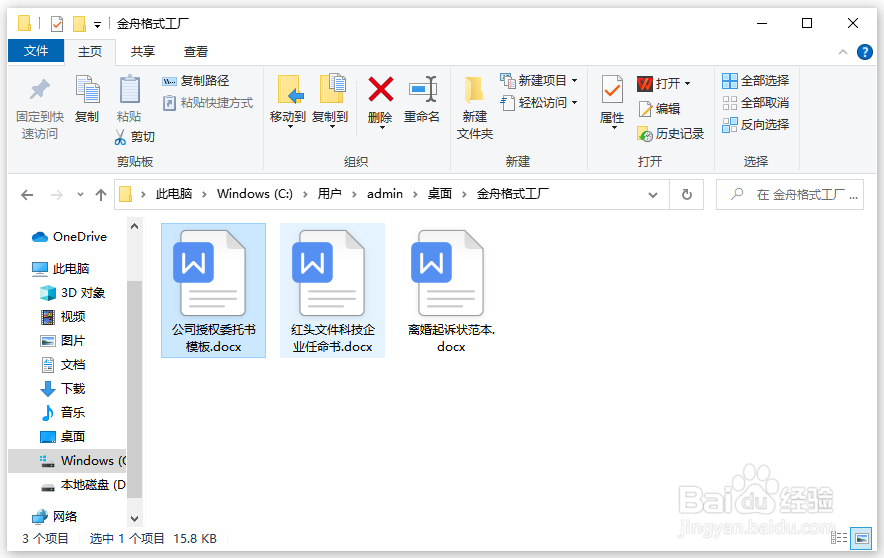Click properties icon in quick access toolbar
The height and width of the screenshot is (558, 884).
pos(57,24)
